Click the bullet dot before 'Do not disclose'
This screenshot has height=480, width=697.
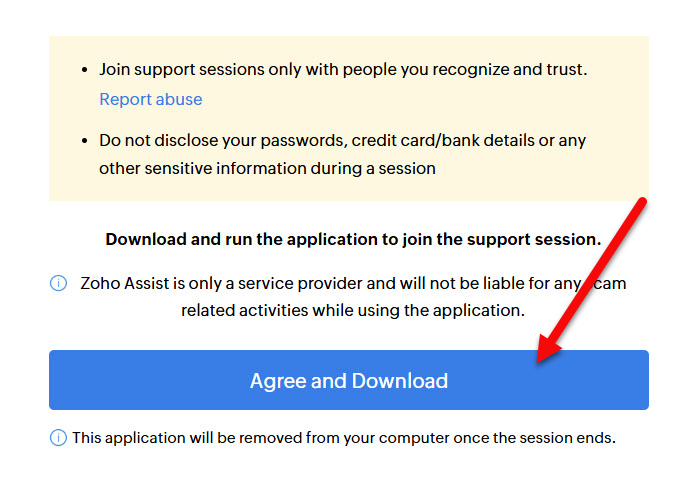coord(84,141)
